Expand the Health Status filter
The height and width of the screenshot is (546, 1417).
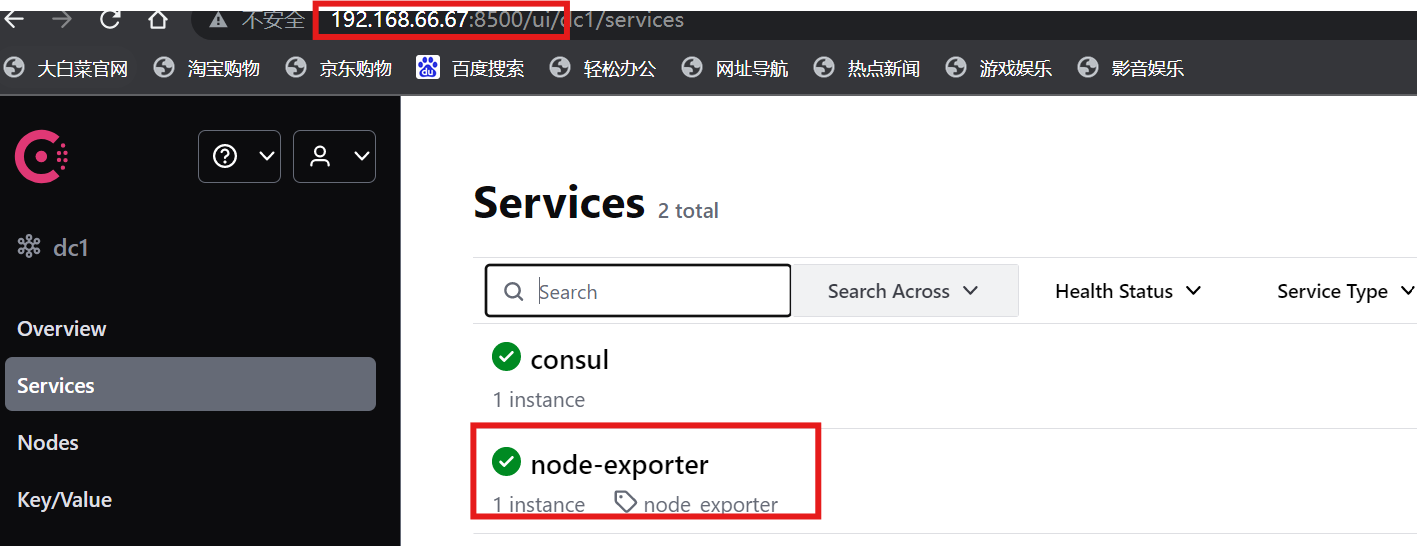pos(1128,291)
